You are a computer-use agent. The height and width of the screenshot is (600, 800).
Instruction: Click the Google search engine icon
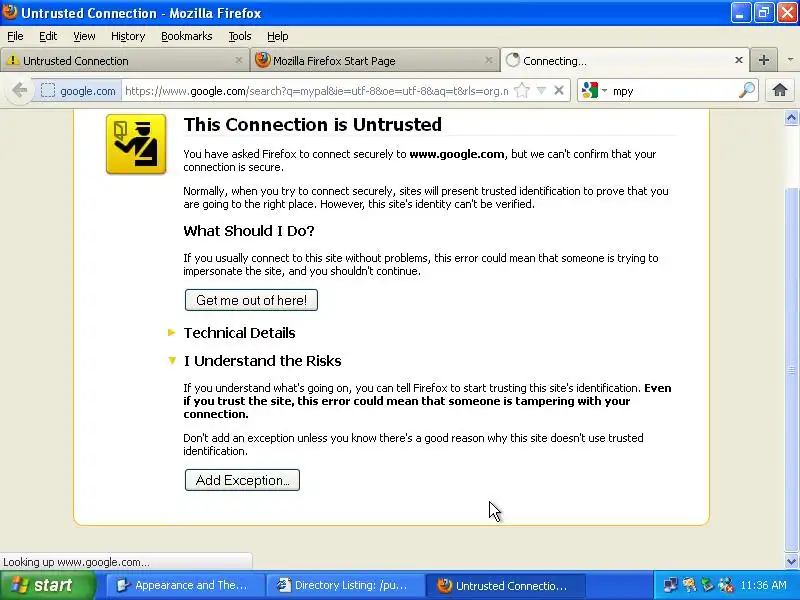coord(590,90)
